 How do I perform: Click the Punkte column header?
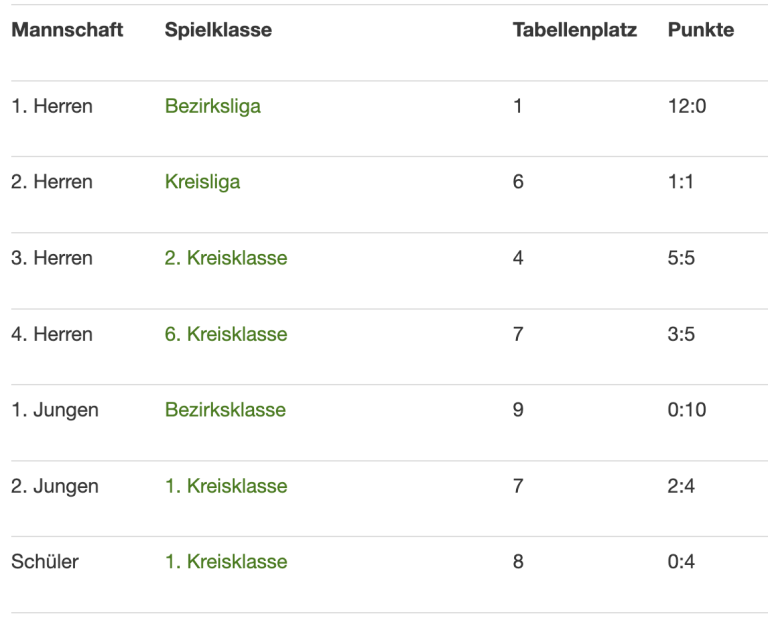[x=700, y=30]
